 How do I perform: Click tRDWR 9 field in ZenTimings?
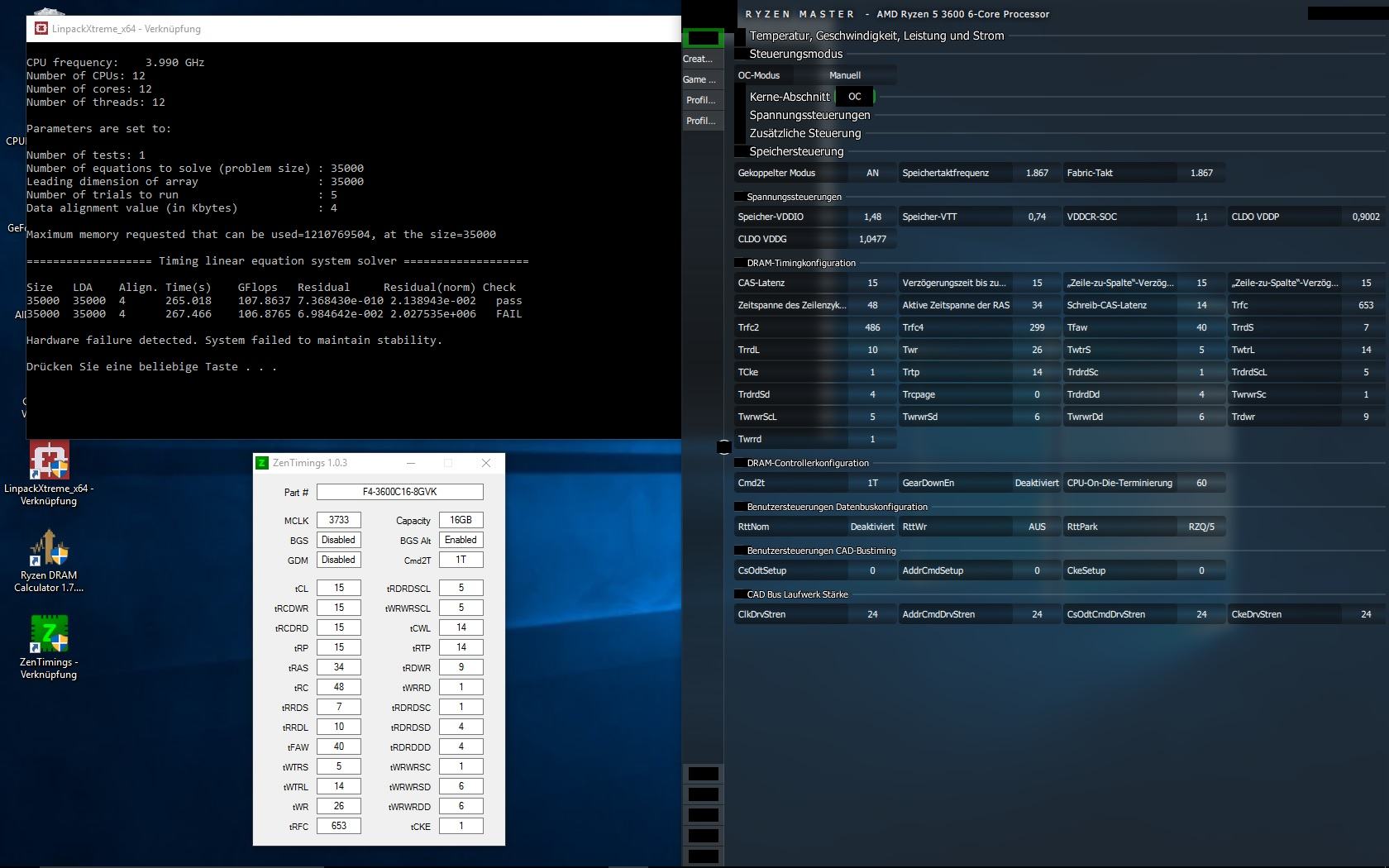click(461, 667)
